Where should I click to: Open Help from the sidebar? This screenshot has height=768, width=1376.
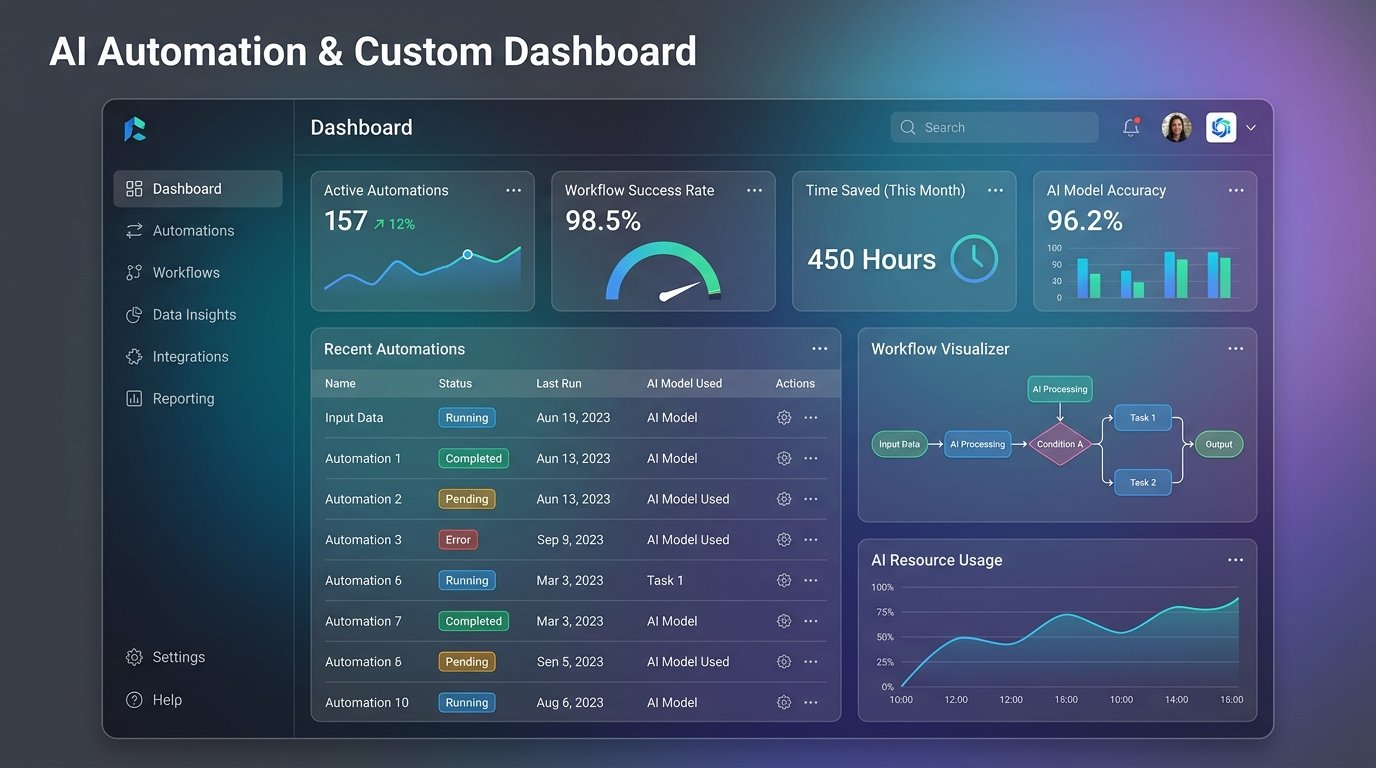coord(154,700)
